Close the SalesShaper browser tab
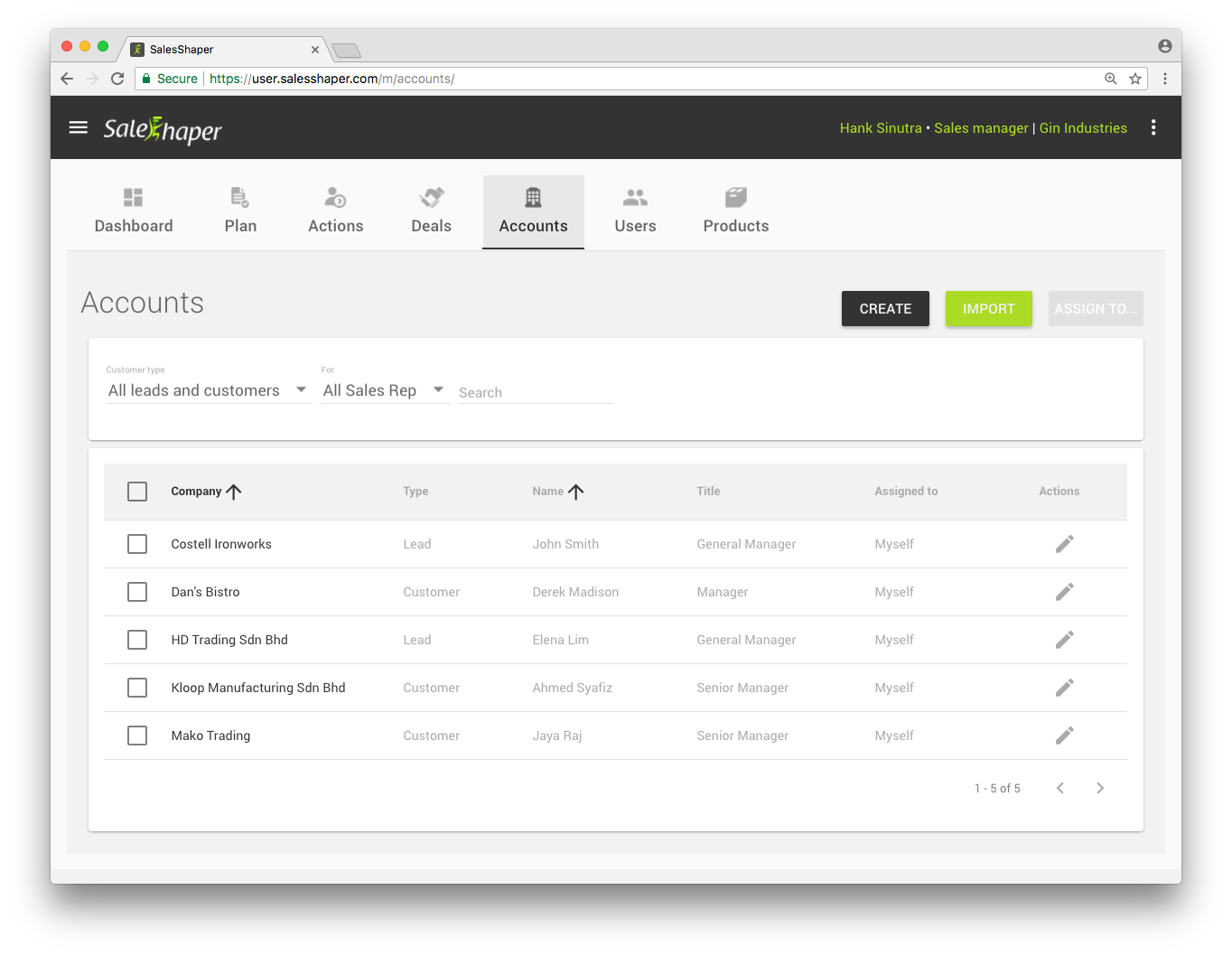Viewport: 1232px width, 956px height. [x=315, y=50]
